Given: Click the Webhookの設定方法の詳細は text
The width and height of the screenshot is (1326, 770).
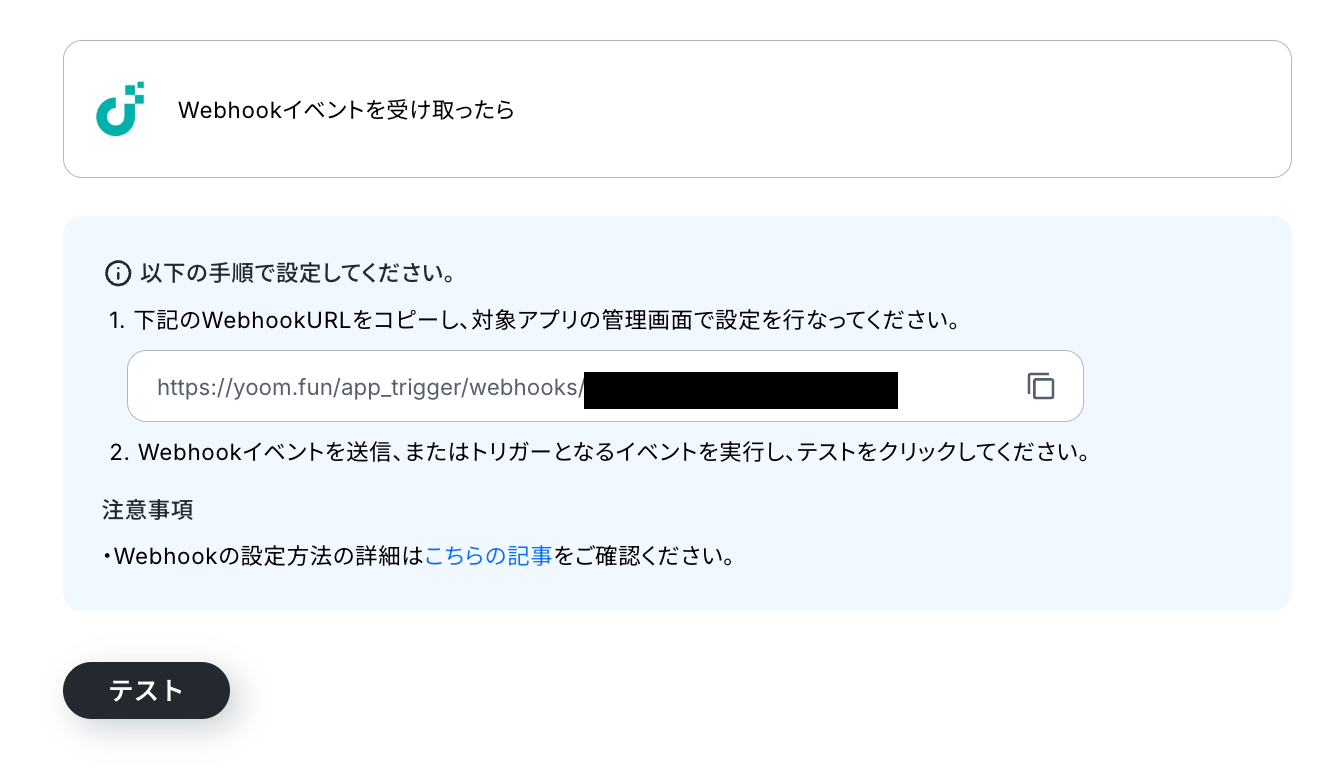Looking at the screenshot, I should 269,556.
